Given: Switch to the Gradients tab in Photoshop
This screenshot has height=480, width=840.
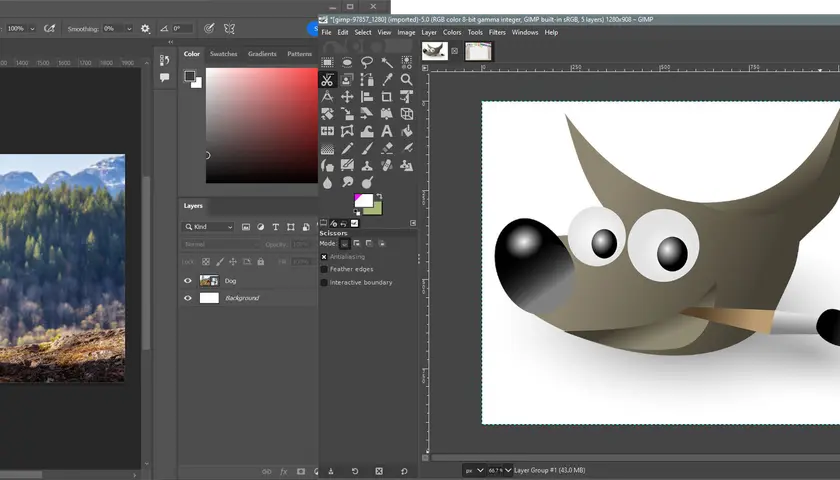Looking at the screenshot, I should pyautogui.click(x=262, y=54).
